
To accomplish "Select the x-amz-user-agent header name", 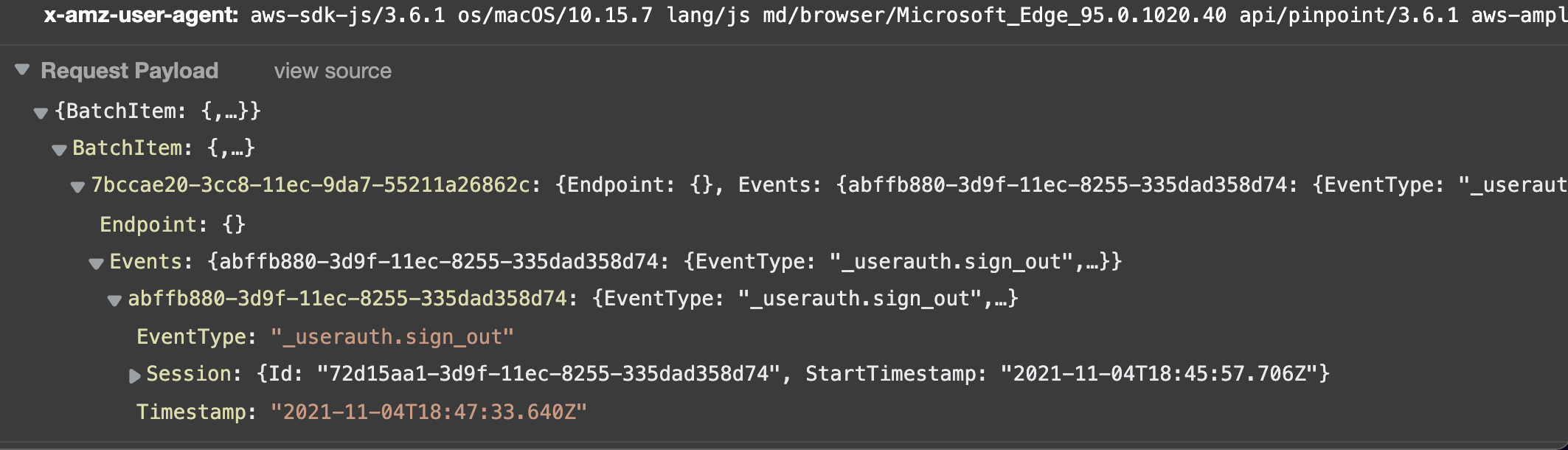I will point(141,15).
